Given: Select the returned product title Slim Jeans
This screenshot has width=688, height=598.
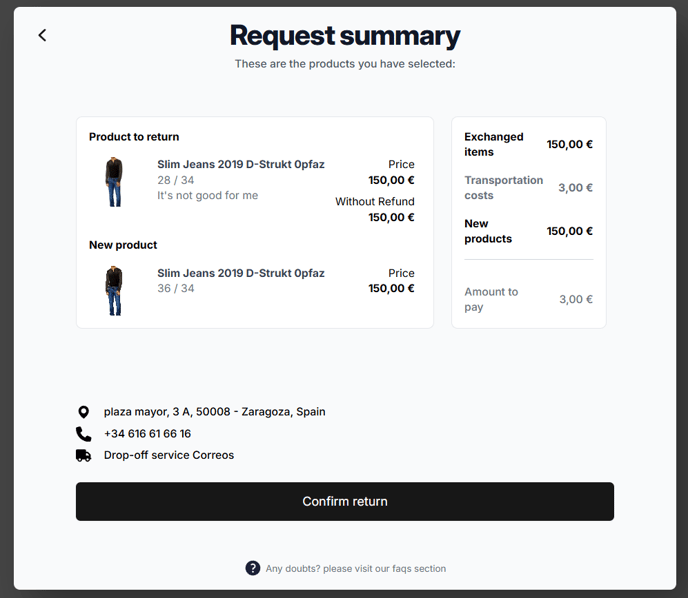Looking at the screenshot, I should tap(241, 164).
